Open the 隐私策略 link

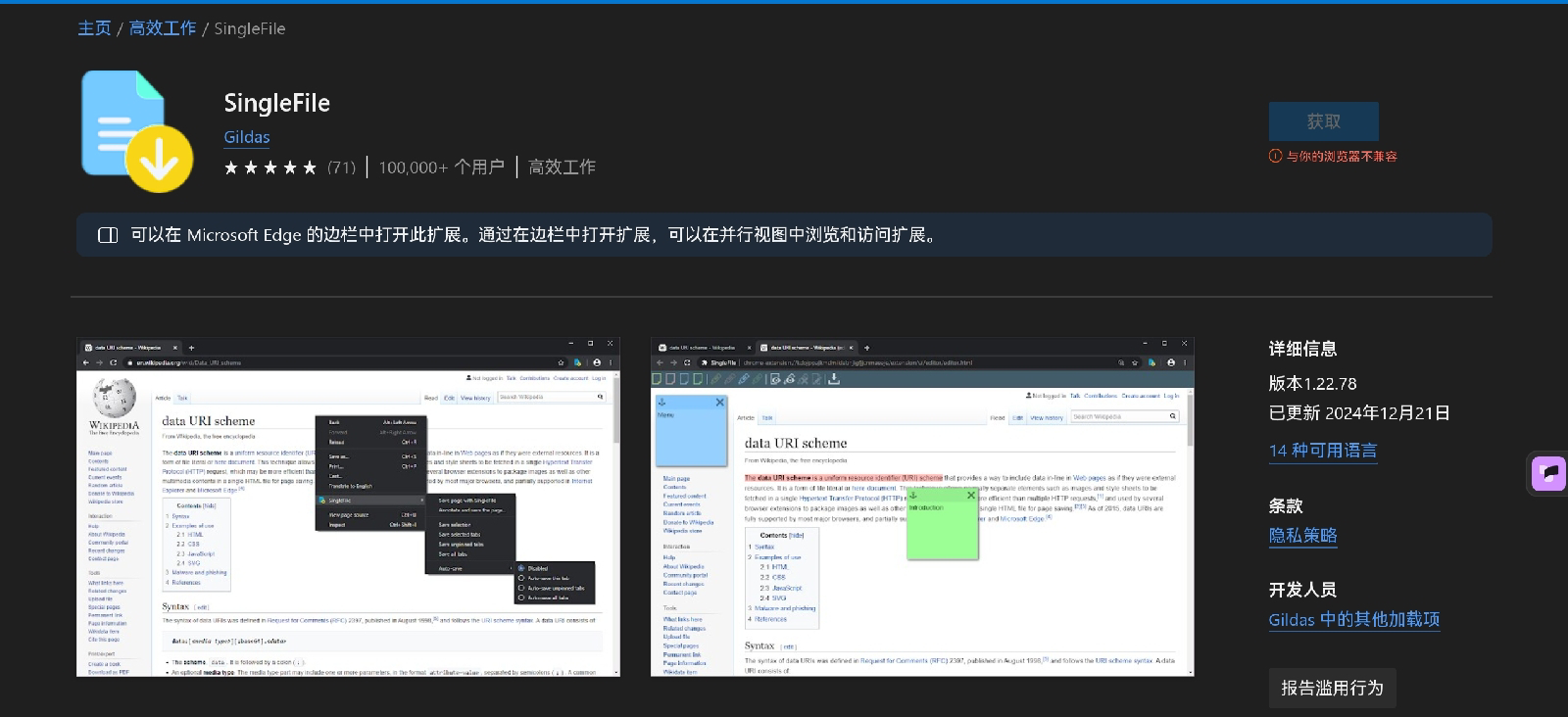(1302, 535)
